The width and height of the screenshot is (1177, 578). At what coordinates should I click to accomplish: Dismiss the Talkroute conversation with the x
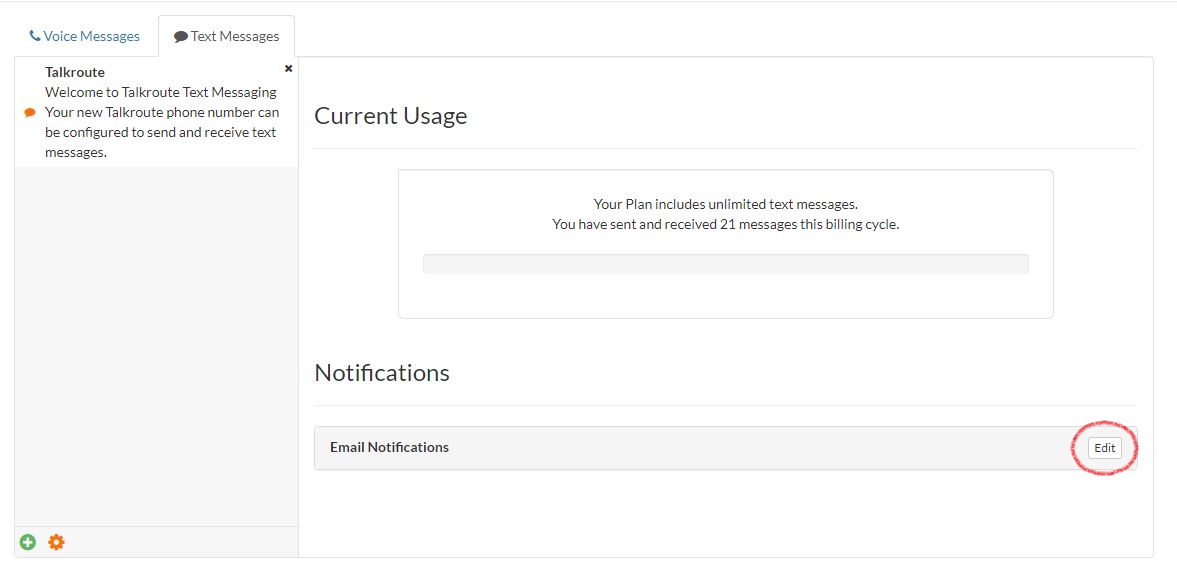click(x=289, y=69)
